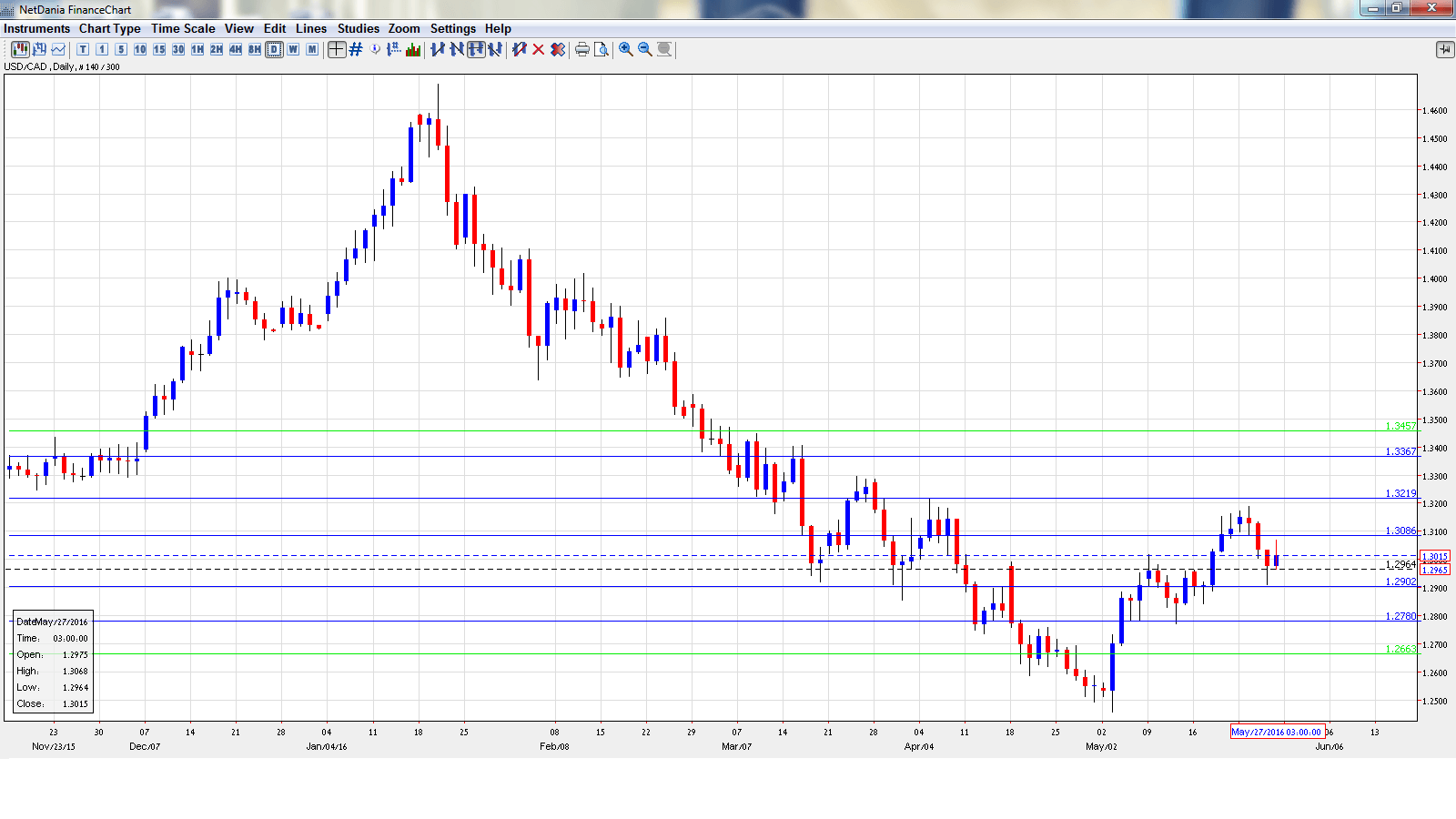This screenshot has height=819, width=1456.
Task: Open the Chart Type menu
Action: pos(109,28)
